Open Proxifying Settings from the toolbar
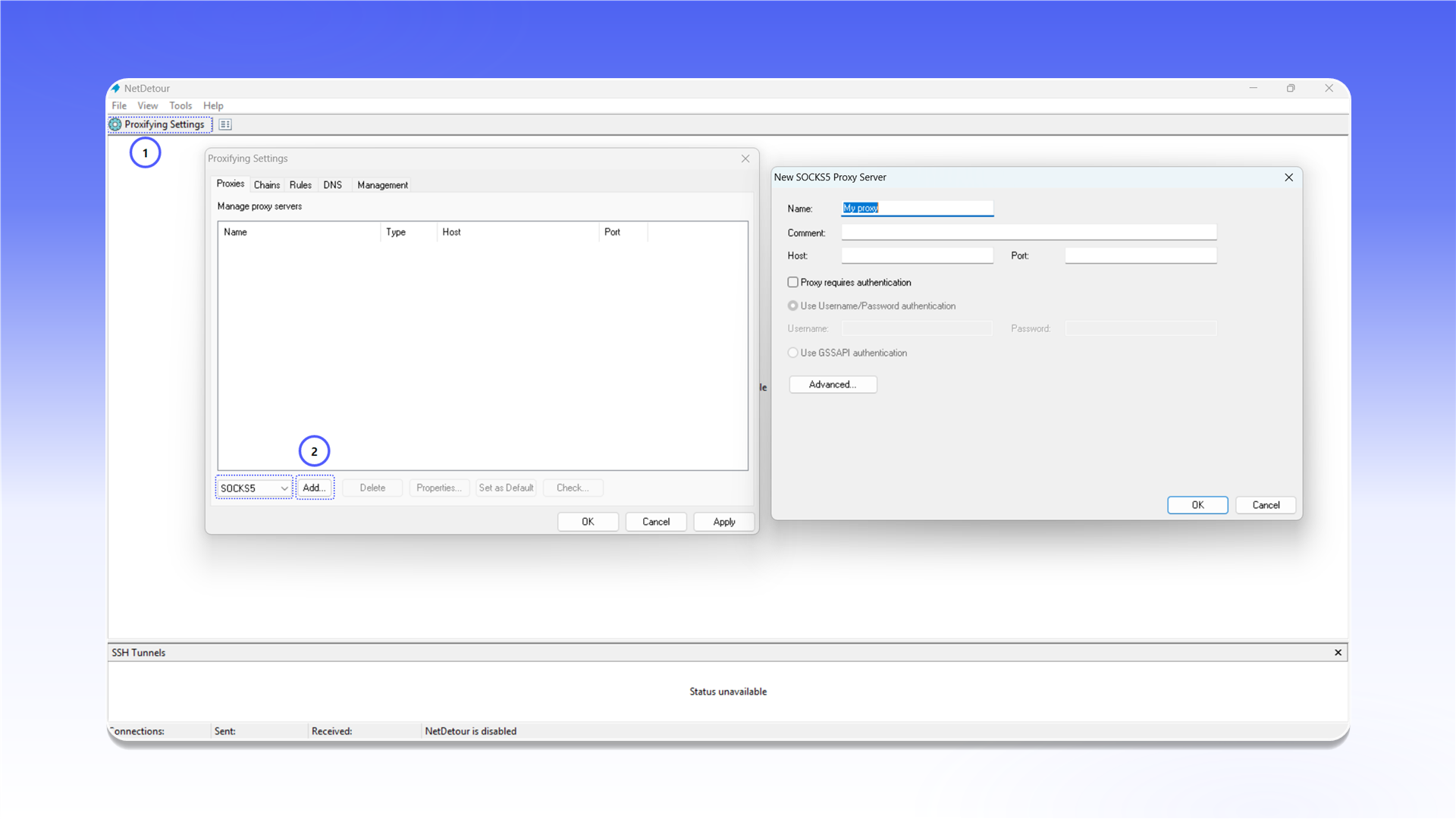Viewport: 1456px width, 819px height. tap(159, 124)
